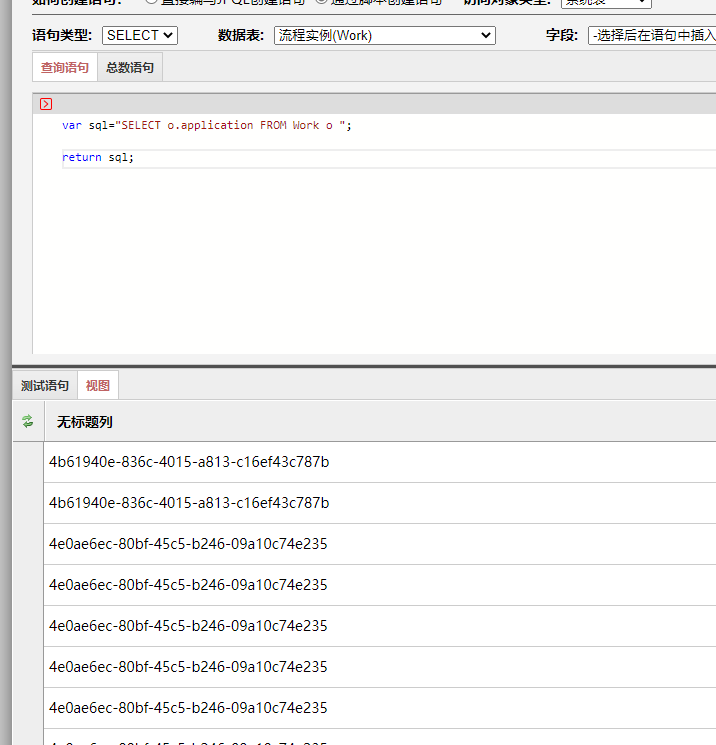
Task: Place cursor in the var sql code line
Action: click(207, 125)
